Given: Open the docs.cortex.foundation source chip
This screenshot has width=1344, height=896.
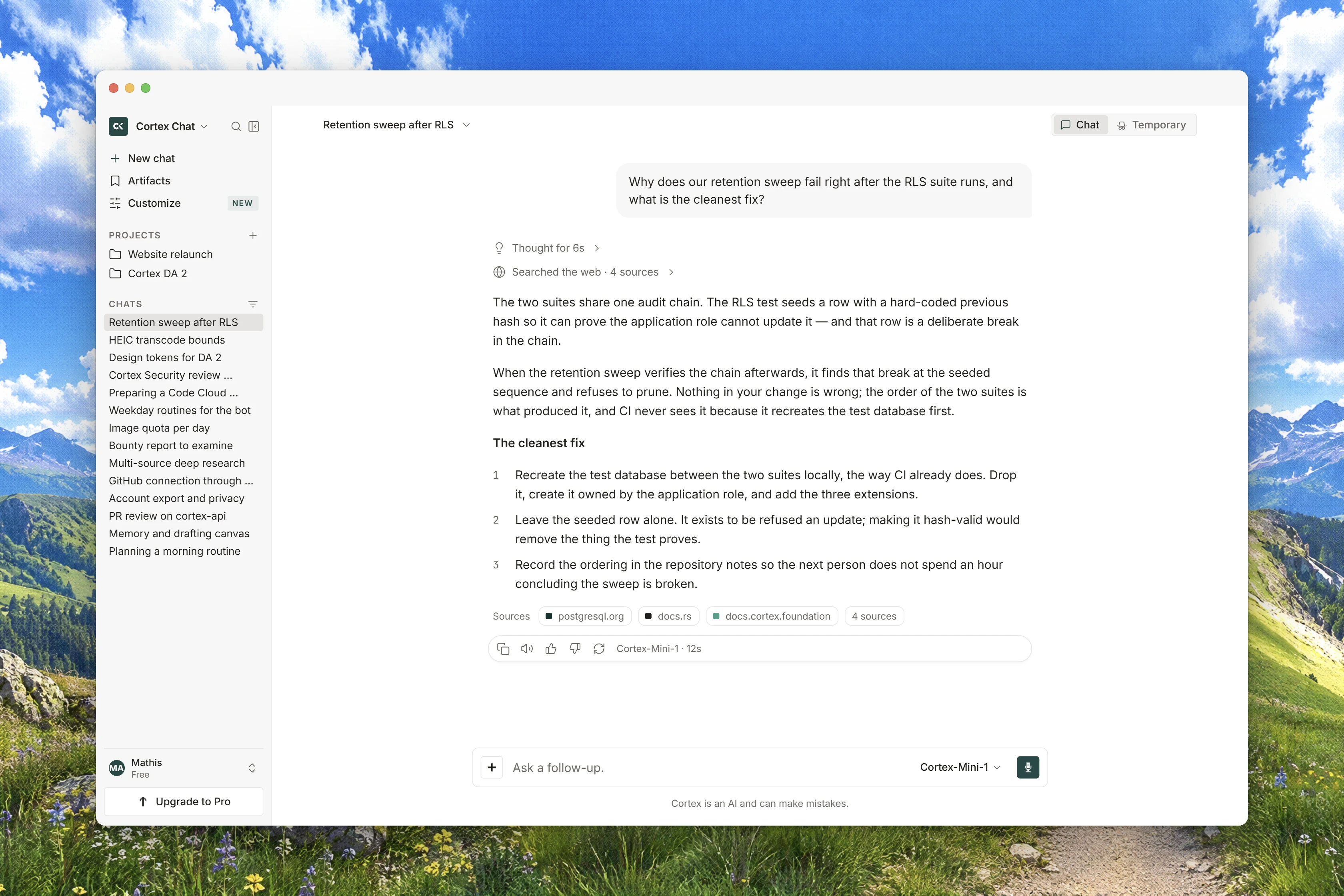Looking at the screenshot, I should click(772, 616).
